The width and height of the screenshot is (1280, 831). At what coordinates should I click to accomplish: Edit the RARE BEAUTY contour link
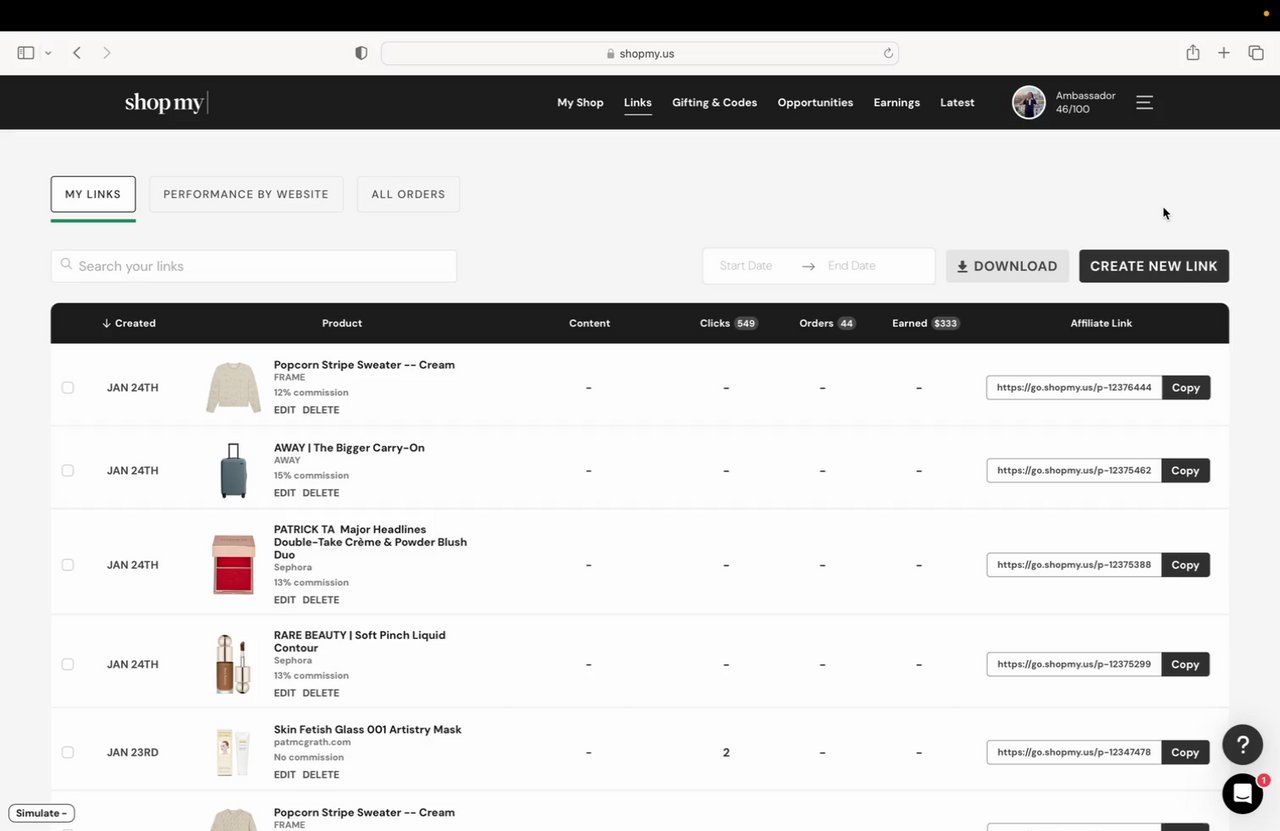pyautogui.click(x=285, y=693)
